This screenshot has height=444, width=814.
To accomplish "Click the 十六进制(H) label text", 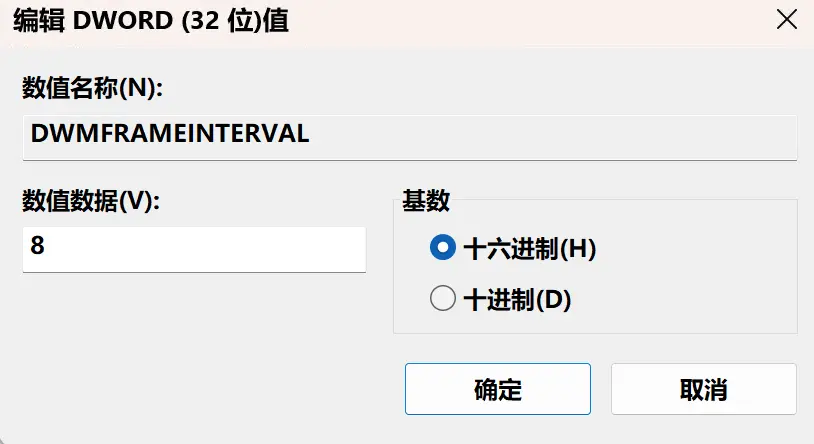I will pos(530,248).
